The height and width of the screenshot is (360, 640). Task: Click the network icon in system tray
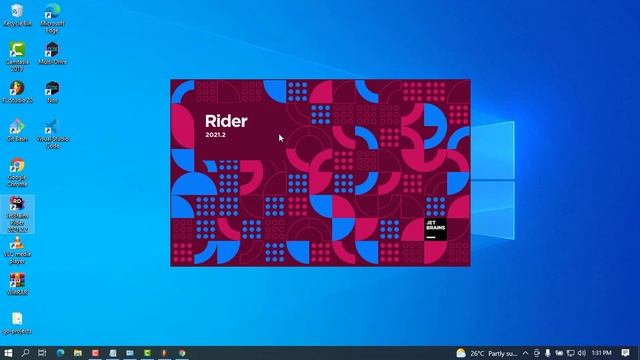(x=571, y=353)
